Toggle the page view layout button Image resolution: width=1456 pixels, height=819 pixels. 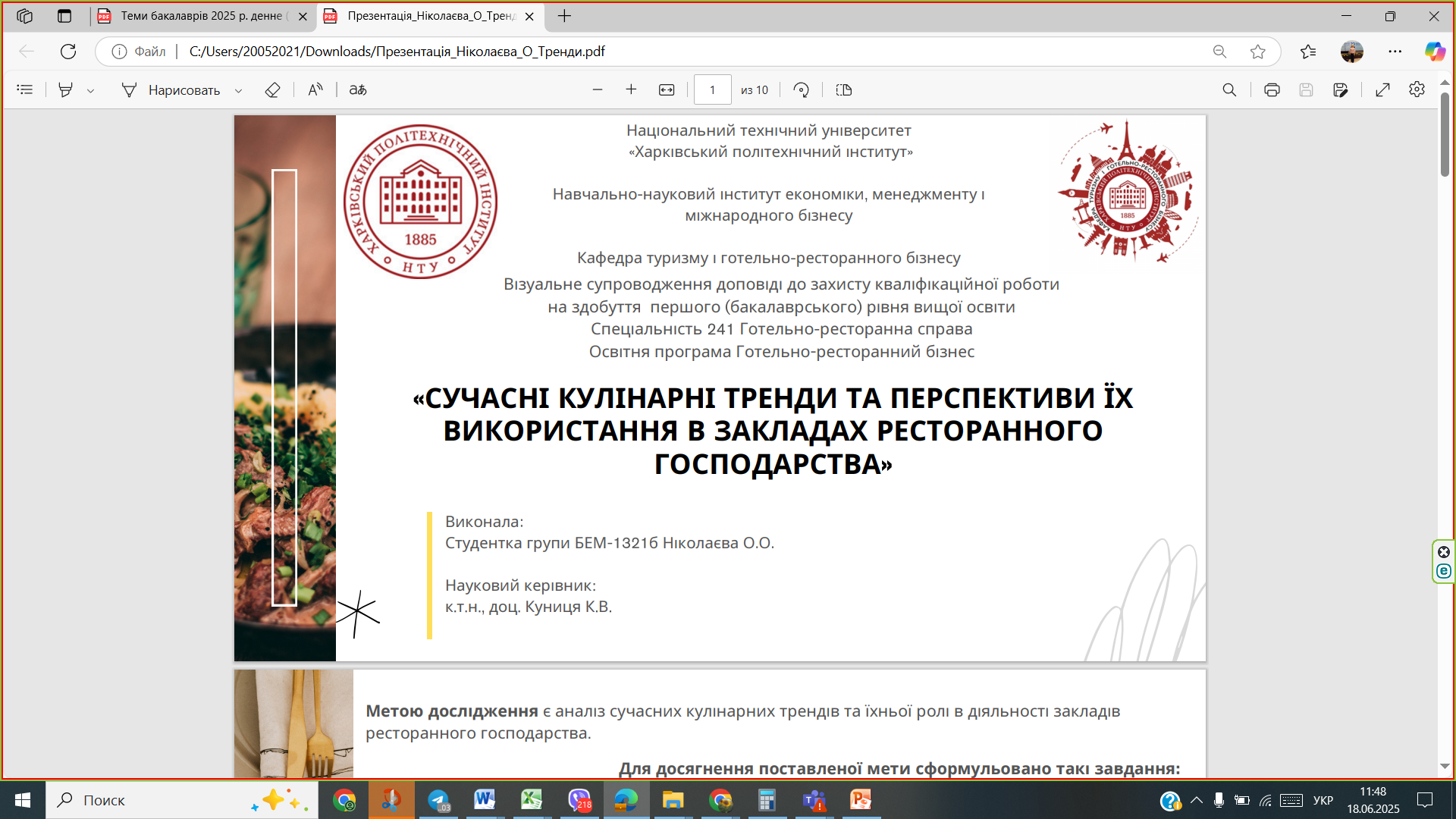coord(844,89)
